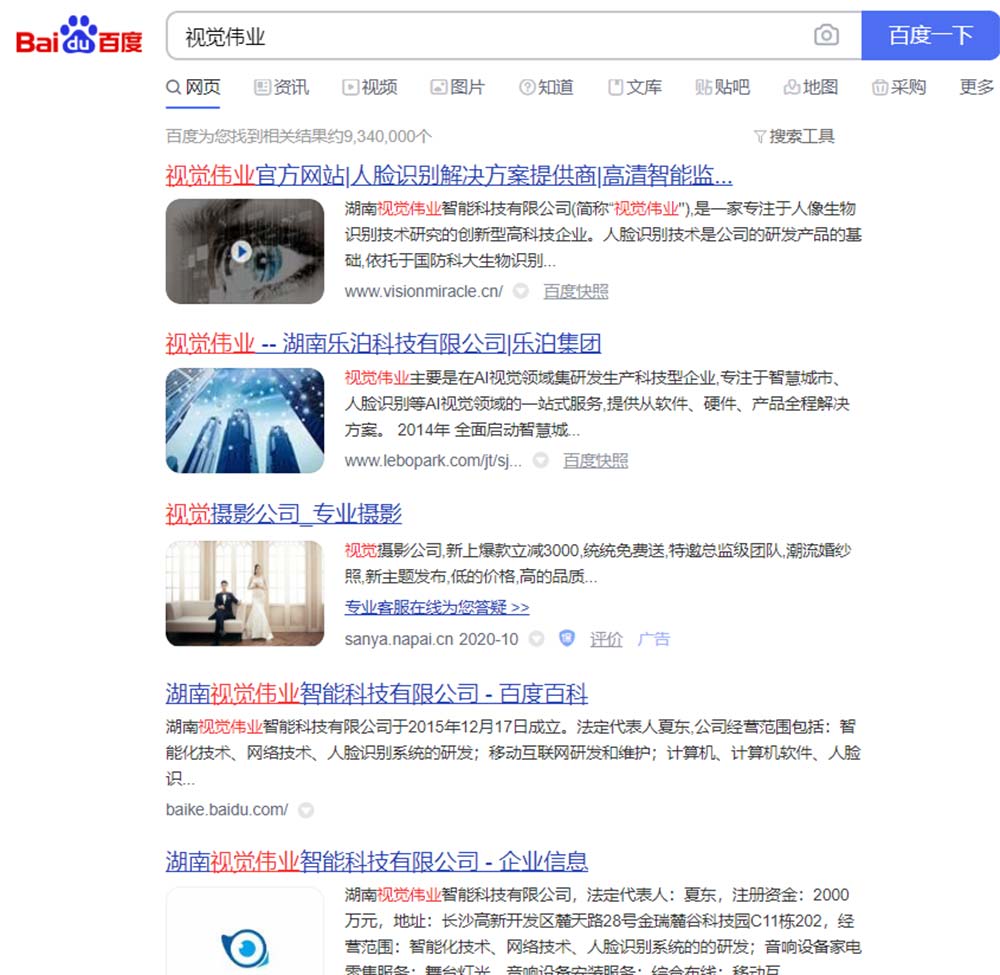Click the search input field

(x=490, y=37)
